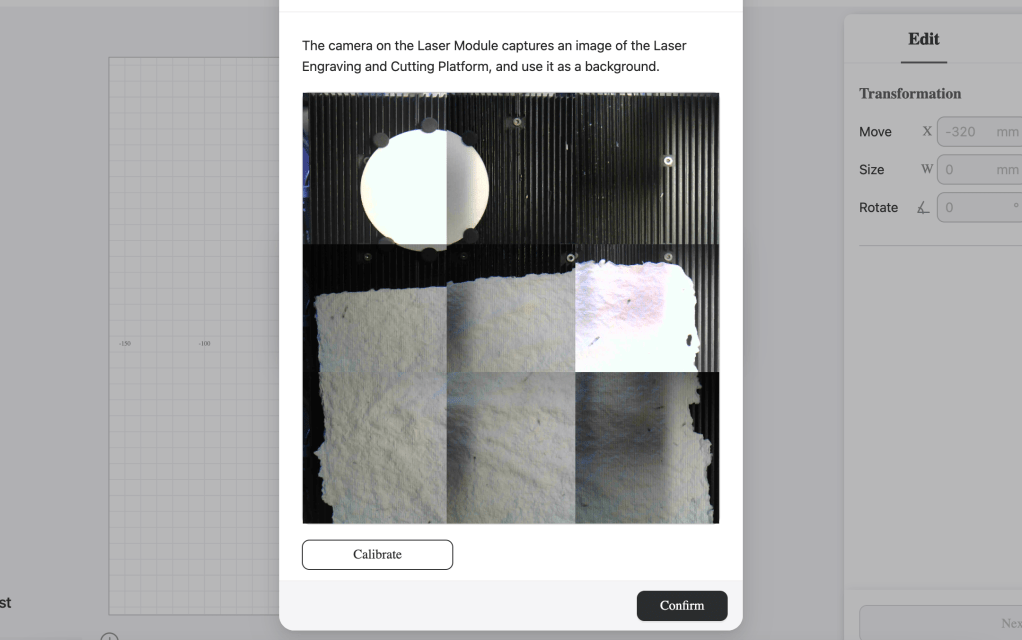This screenshot has width=1022, height=640.
Task: Click the bottom-center tile of the captured image
Action: (x=511, y=447)
